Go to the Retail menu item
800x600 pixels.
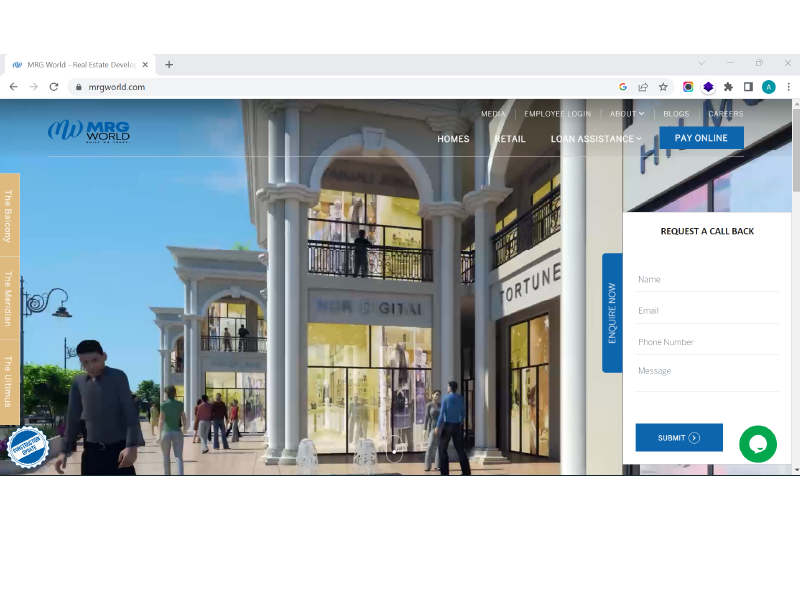pos(509,139)
